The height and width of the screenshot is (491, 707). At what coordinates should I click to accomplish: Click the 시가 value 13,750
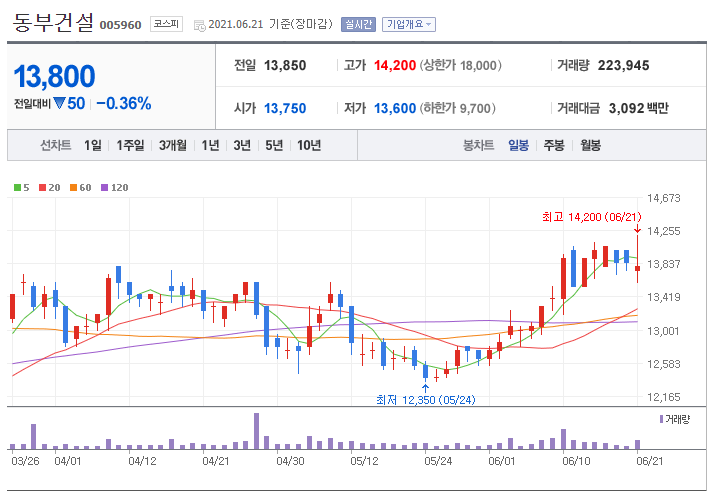tap(285, 108)
